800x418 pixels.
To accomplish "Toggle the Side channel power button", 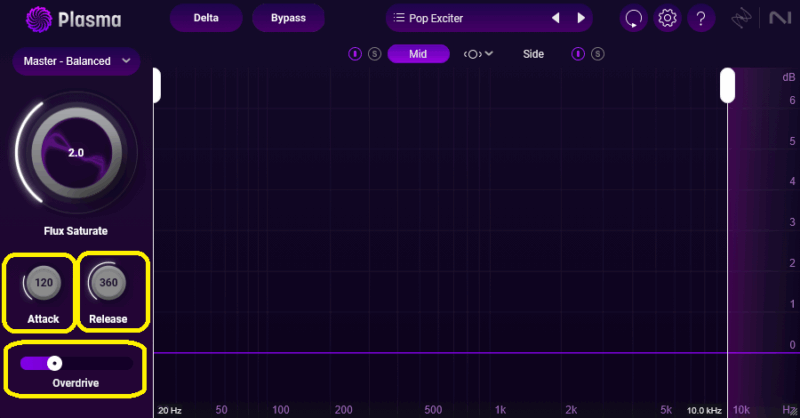I will 578,54.
